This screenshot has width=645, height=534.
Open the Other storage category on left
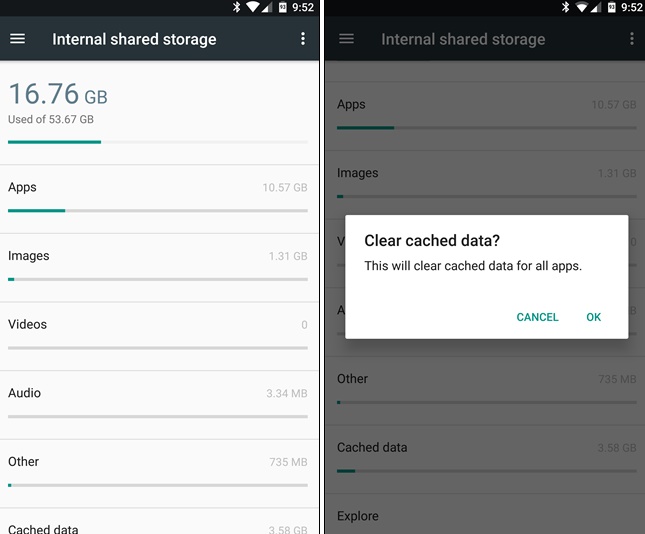point(159,474)
